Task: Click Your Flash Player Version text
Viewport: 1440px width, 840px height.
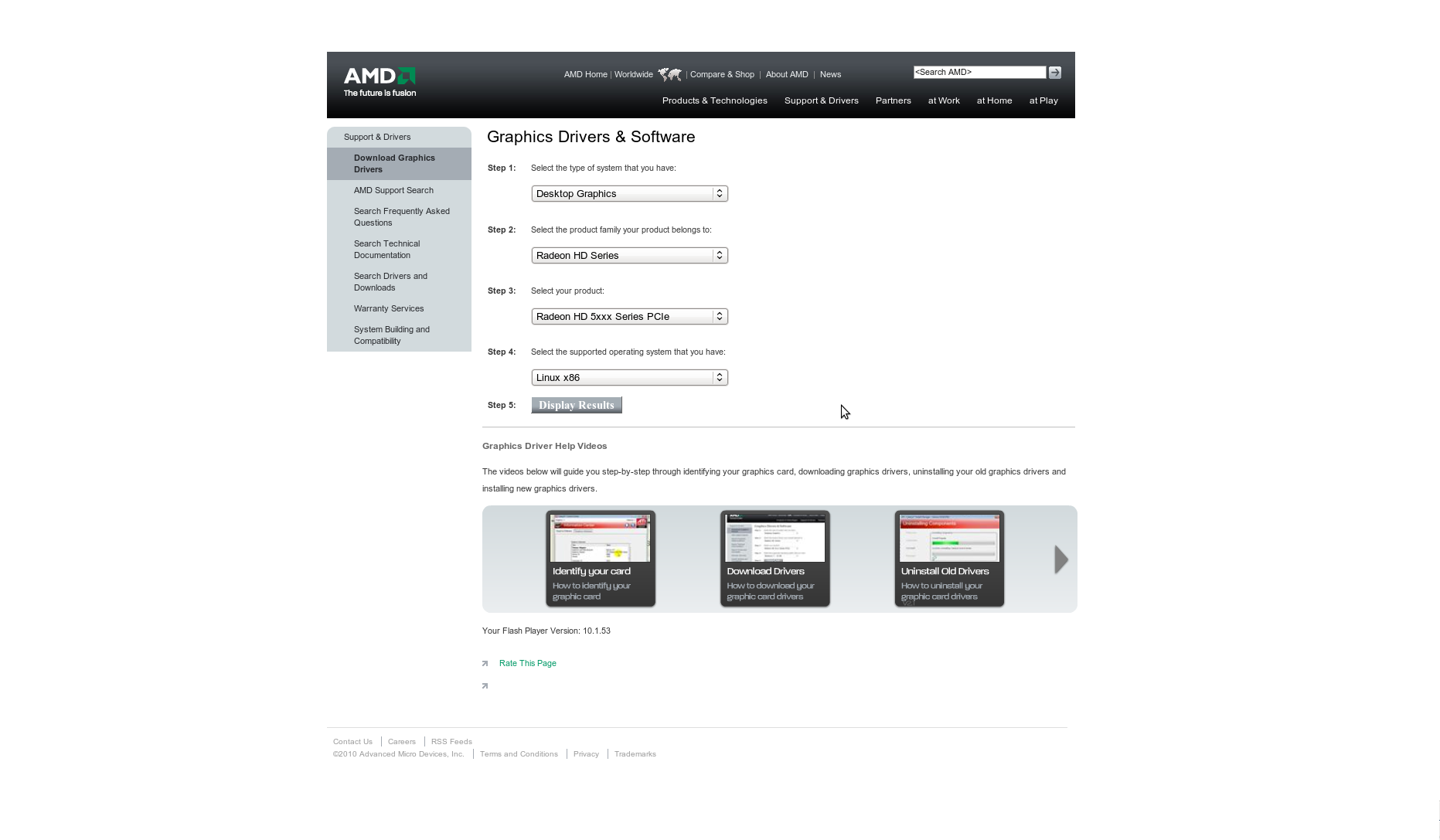Action: pyautogui.click(x=546, y=631)
